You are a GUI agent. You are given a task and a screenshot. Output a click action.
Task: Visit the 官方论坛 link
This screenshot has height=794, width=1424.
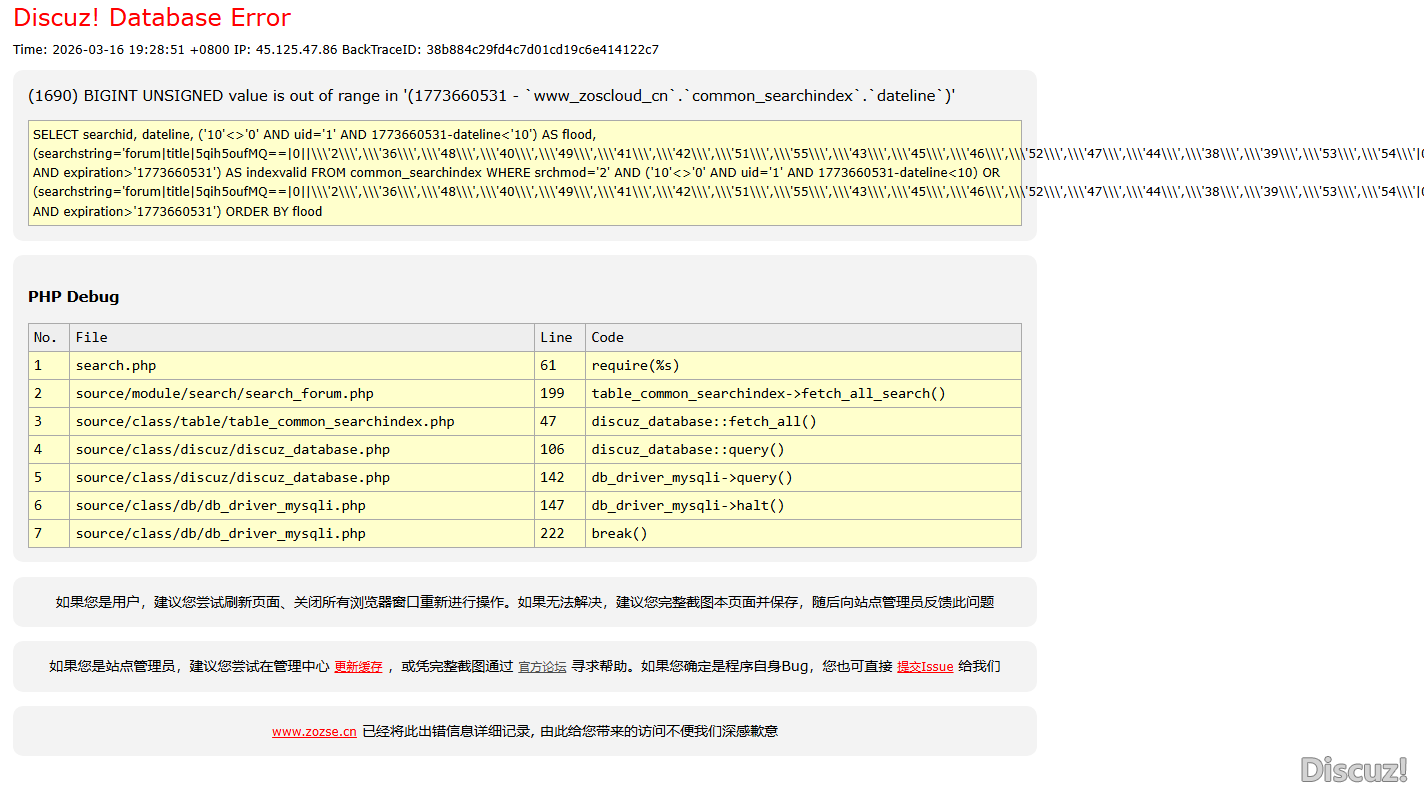click(542, 667)
